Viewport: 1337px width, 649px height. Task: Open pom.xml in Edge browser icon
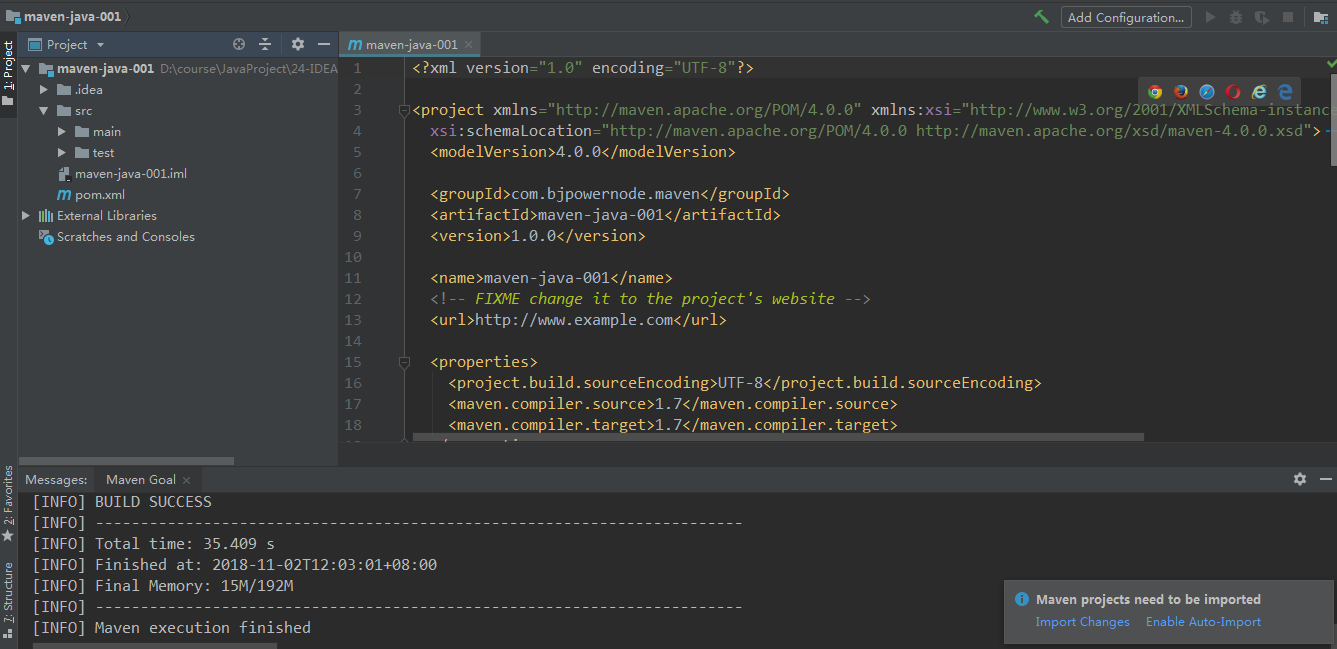pos(1285,92)
